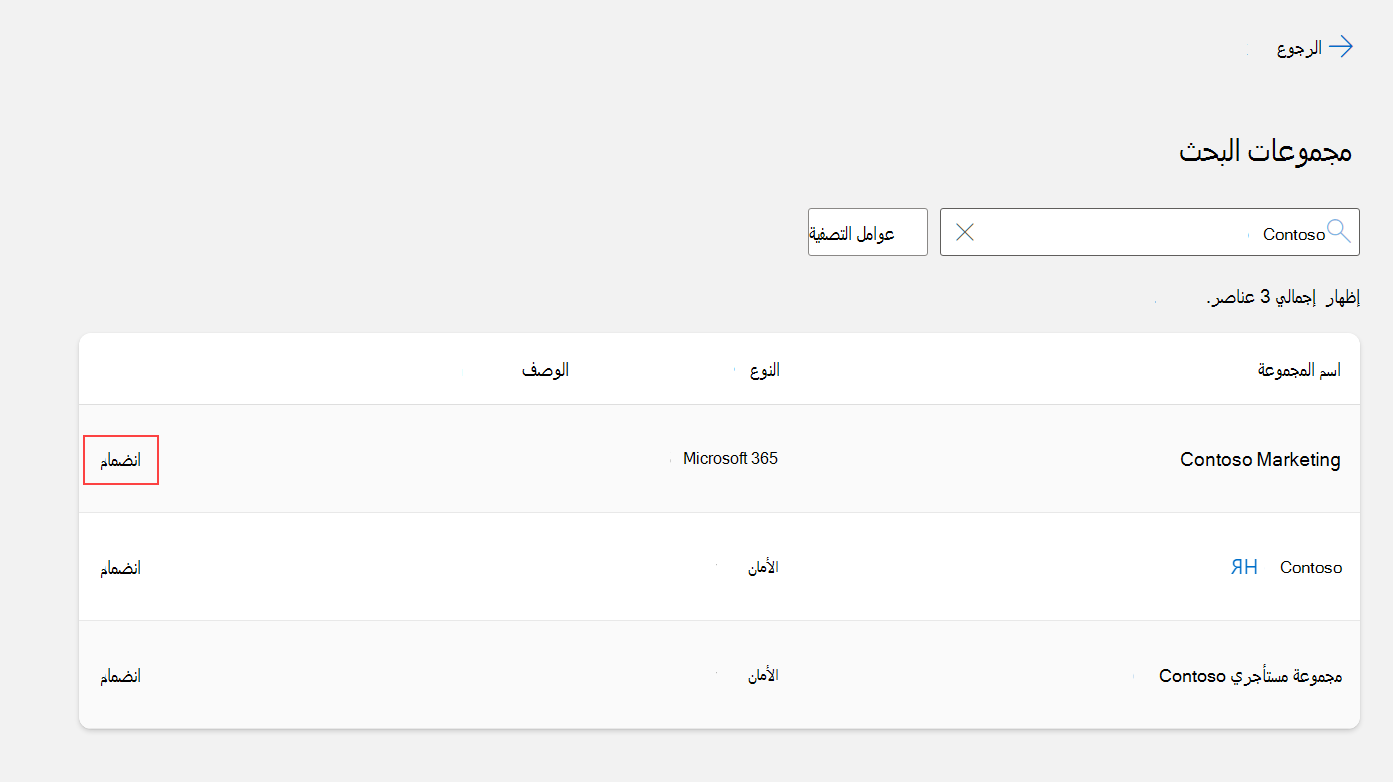Open the Contoso HR group name
This screenshot has width=1393, height=782.
(1286, 567)
